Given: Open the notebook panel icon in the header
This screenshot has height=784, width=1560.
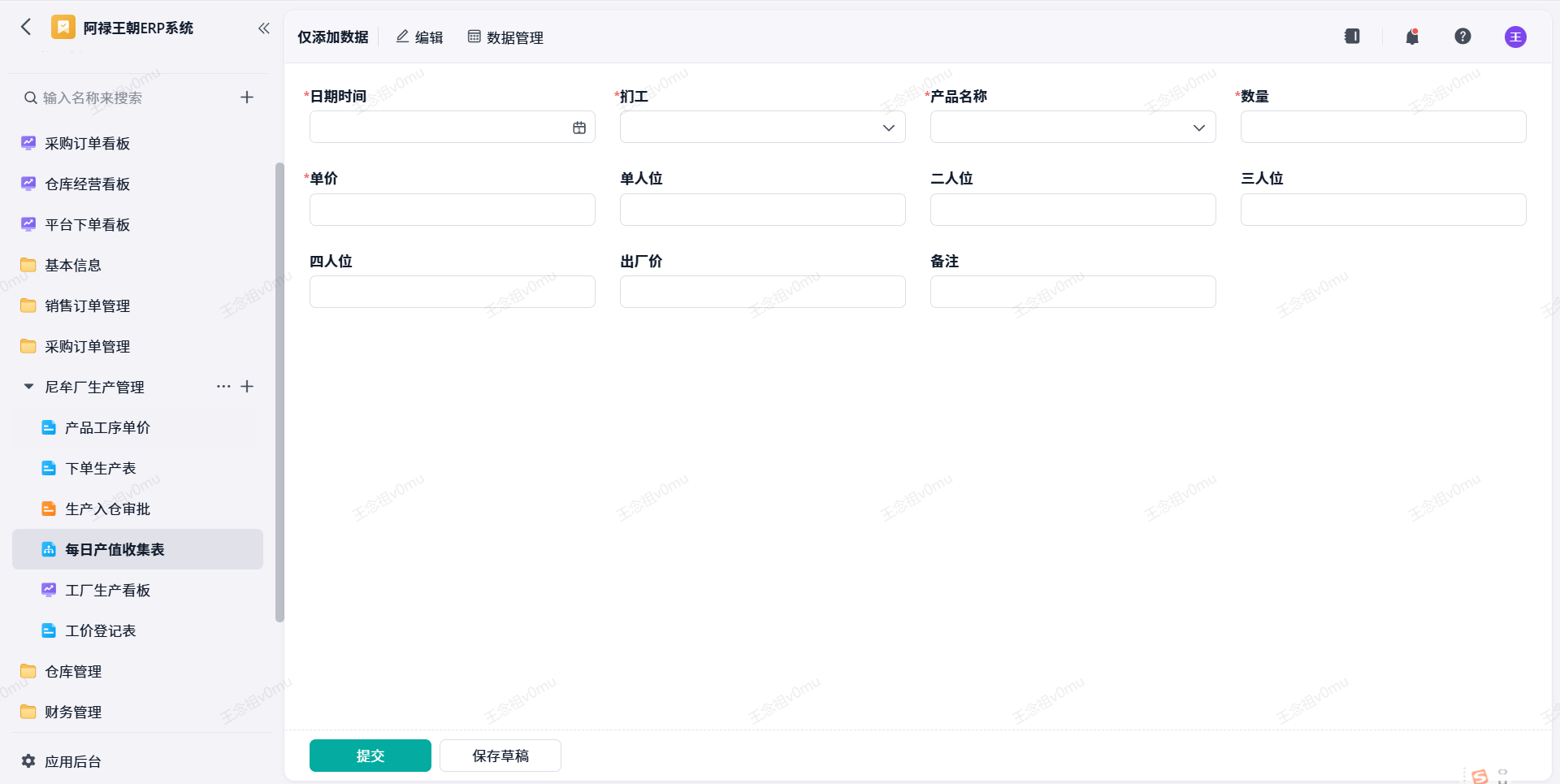Looking at the screenshot, I should 1352,37.
